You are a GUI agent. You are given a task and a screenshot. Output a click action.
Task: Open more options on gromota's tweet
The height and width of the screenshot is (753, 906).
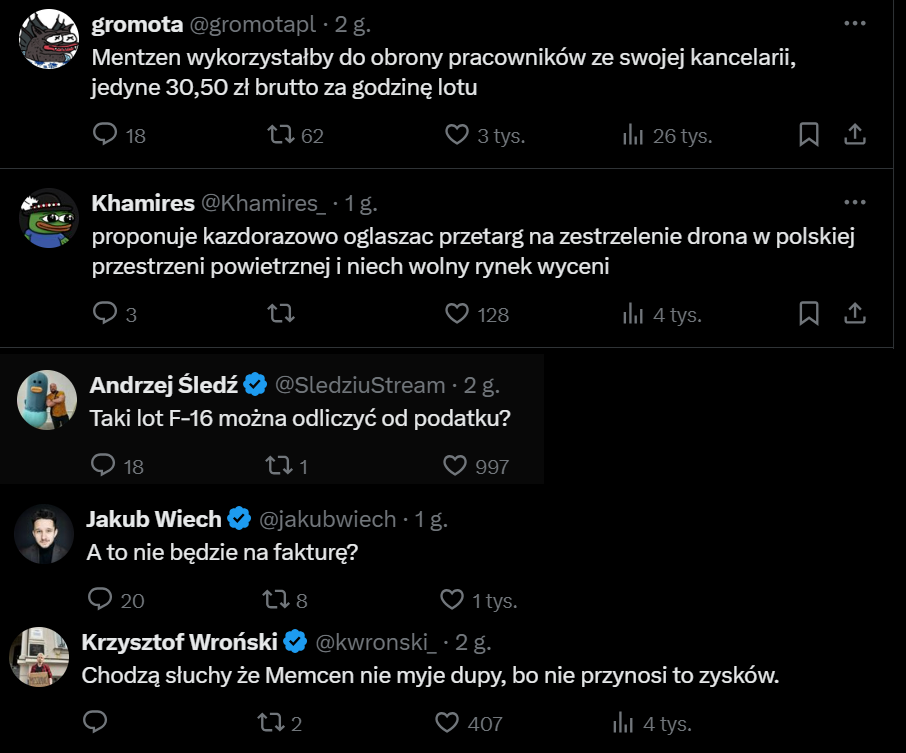point(855,22)
